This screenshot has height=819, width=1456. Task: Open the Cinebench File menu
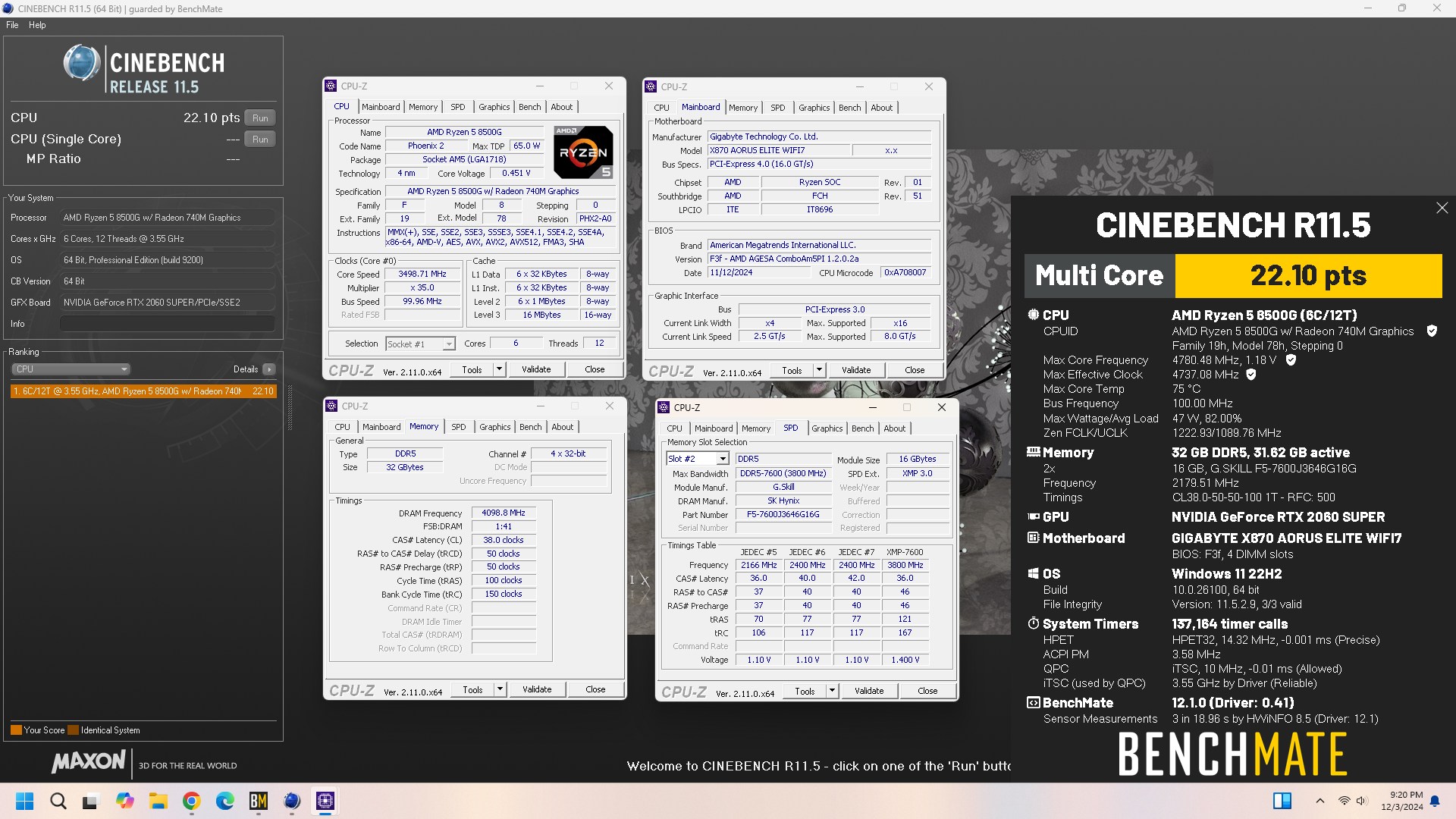12,25
